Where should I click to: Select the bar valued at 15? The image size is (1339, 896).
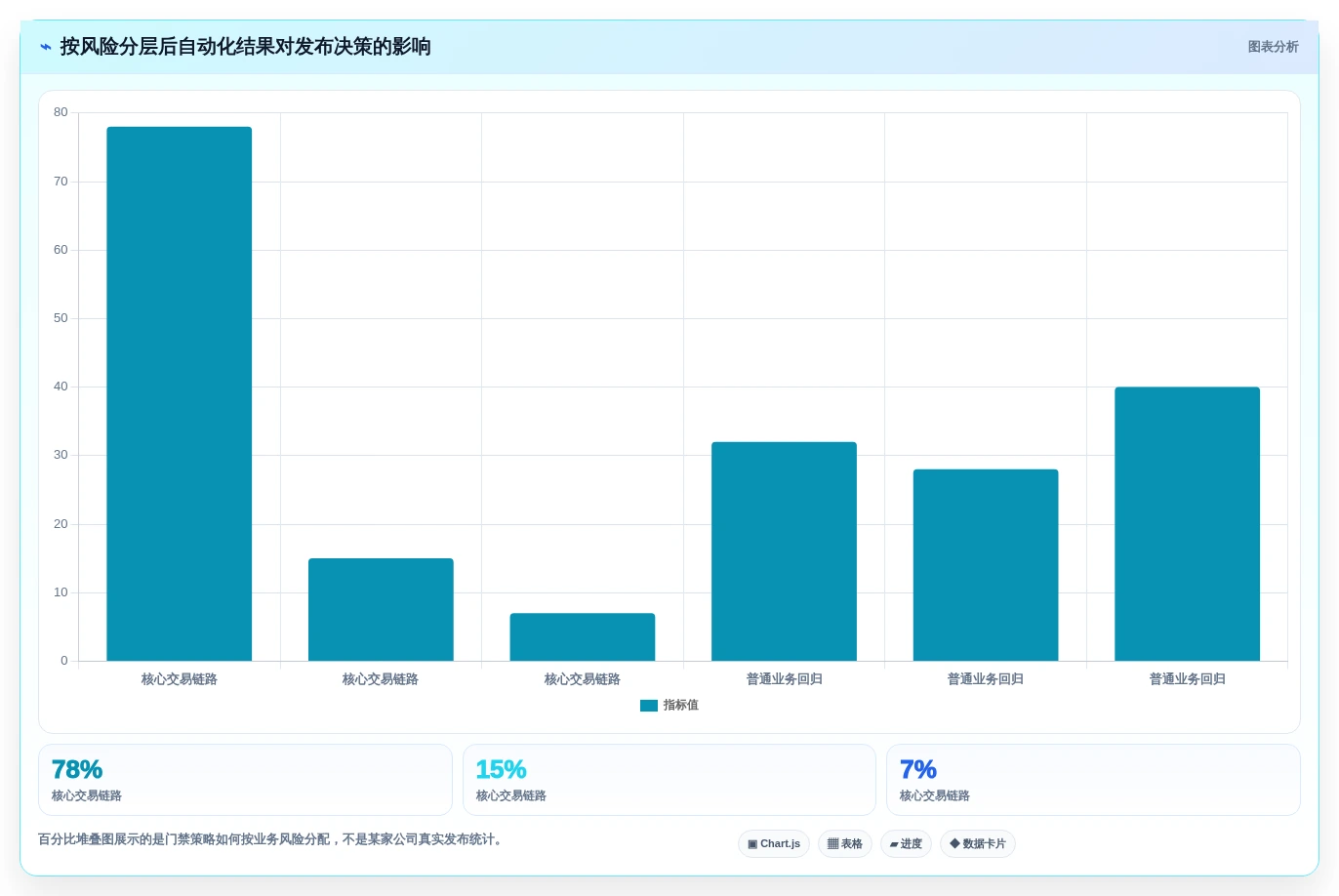pos(381,609)
